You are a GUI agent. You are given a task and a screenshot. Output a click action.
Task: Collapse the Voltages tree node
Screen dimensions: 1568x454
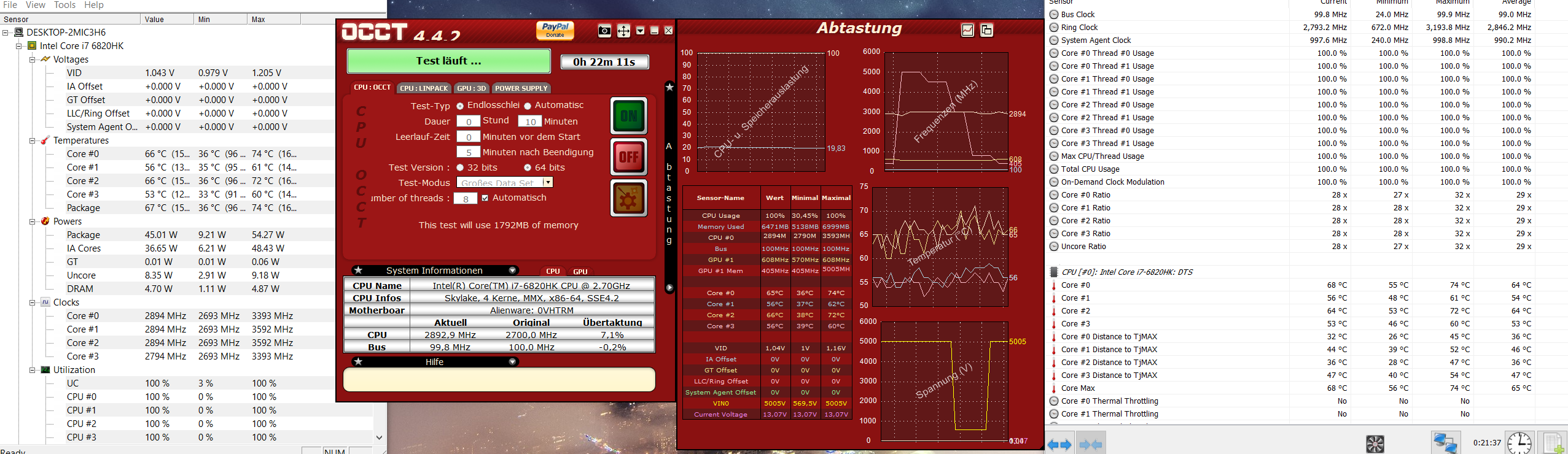click(33, 59)
